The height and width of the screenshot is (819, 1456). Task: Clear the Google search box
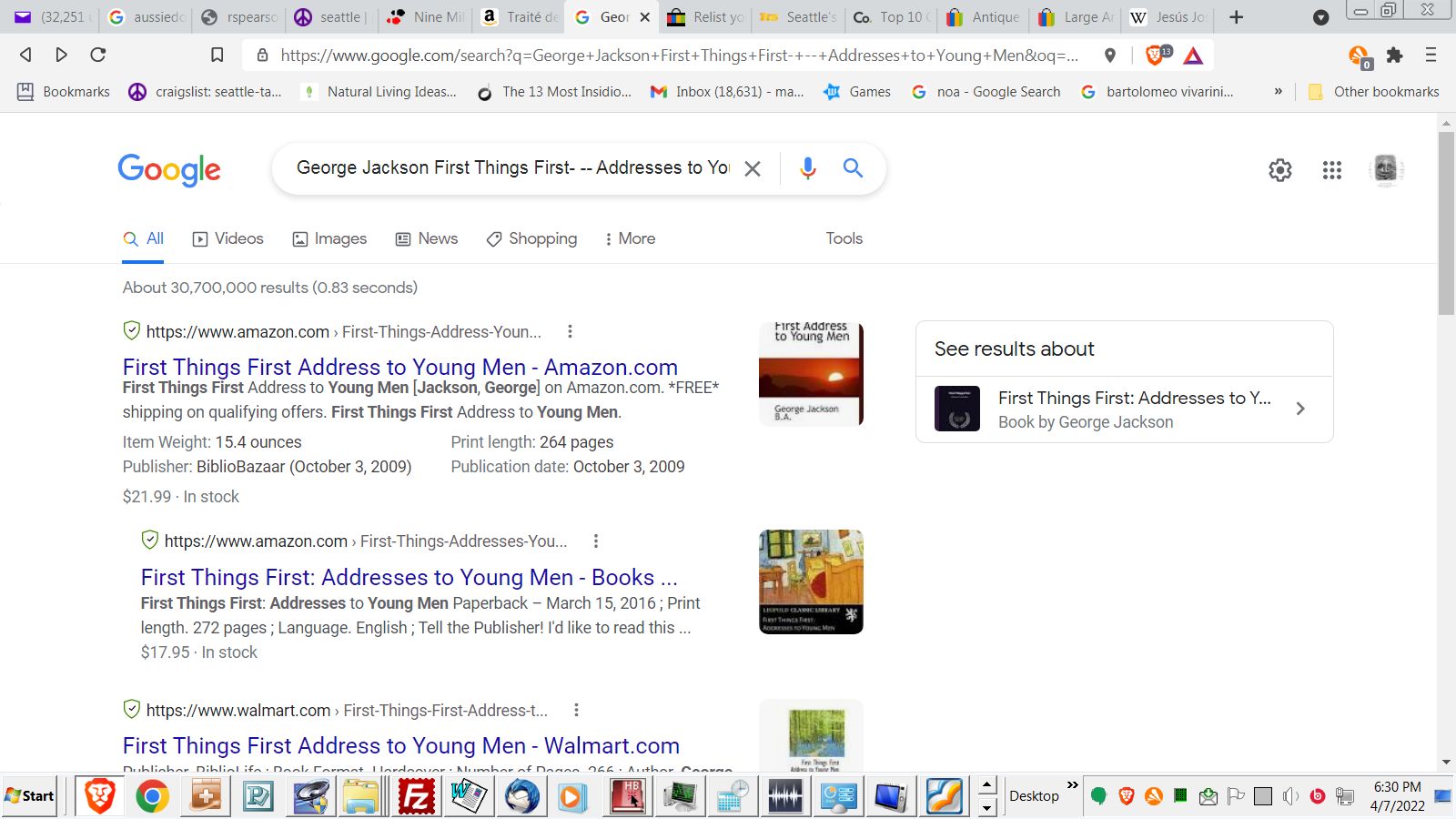tap(753, 168)
